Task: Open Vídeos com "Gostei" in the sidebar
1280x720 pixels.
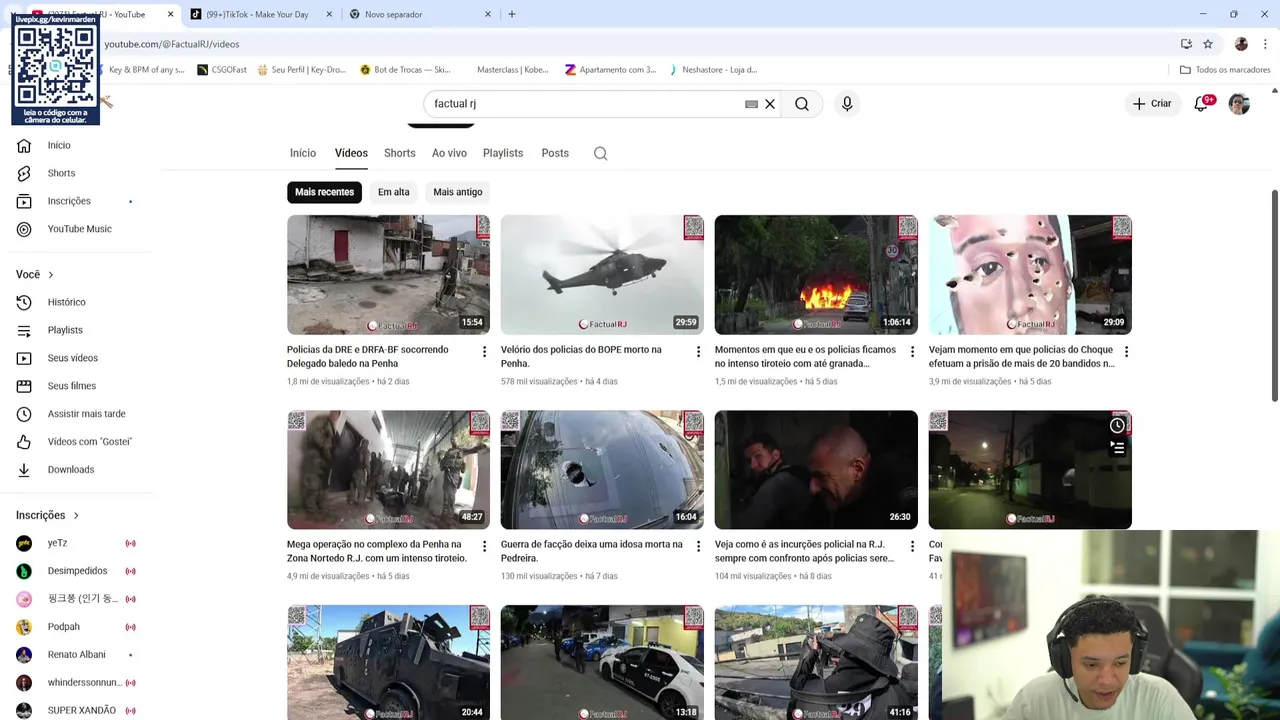Action: point(89,442)
